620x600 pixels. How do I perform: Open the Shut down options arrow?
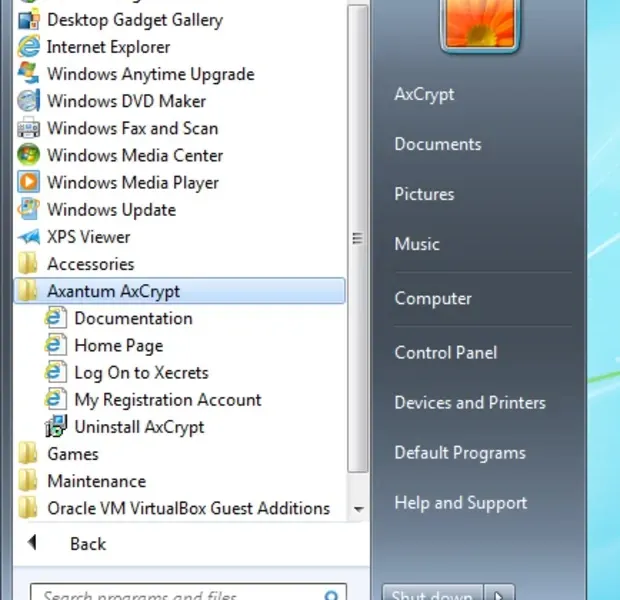tap(499, 593)
